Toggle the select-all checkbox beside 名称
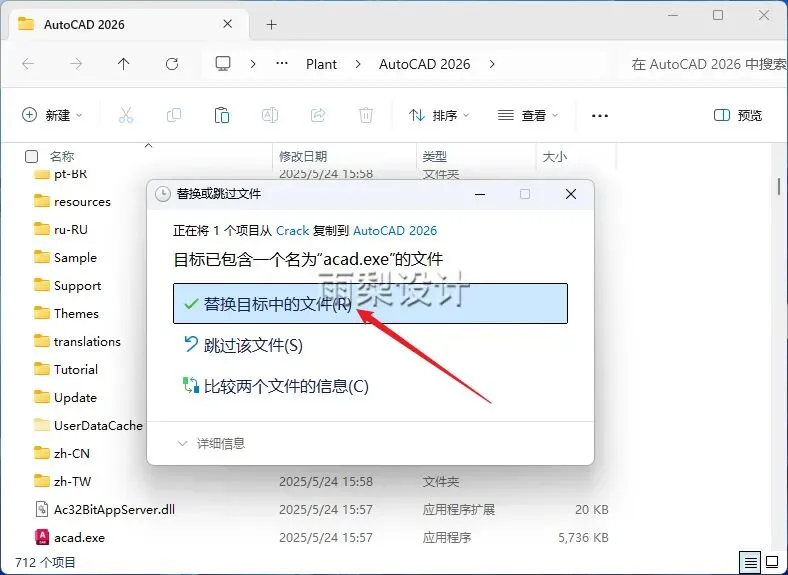Viewport: 788px width, 575px height. [x=31, y=156]
